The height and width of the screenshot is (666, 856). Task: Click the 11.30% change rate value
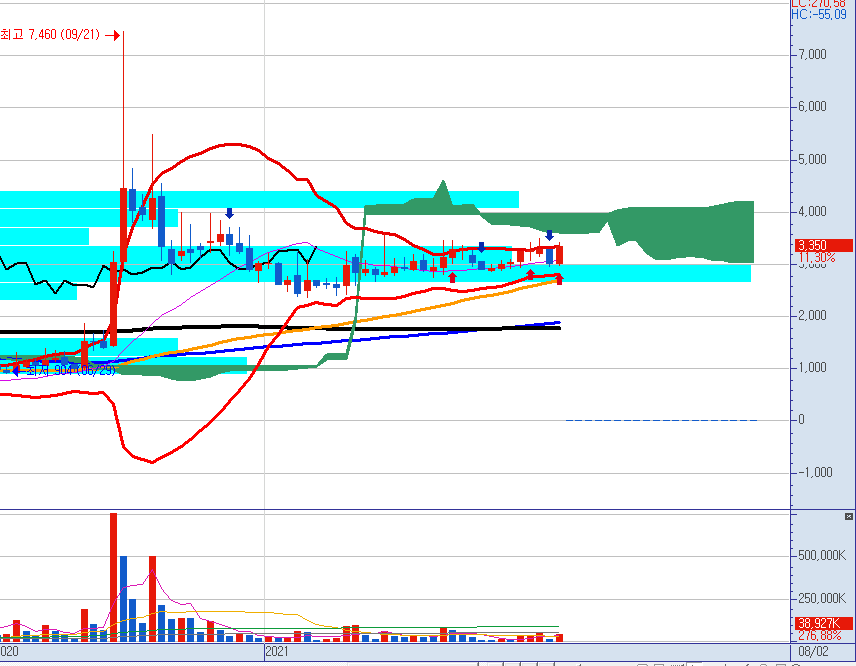(817, 257)
